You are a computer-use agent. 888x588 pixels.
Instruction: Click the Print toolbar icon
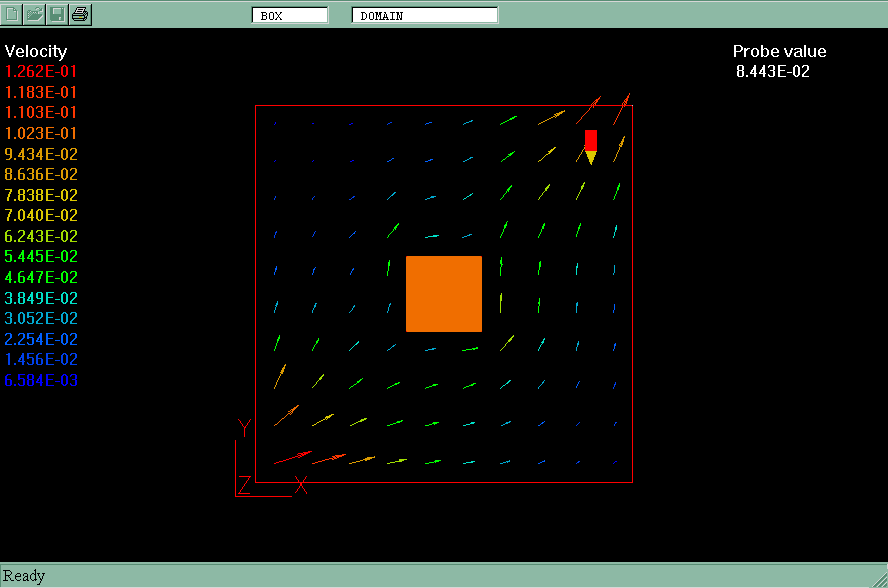pyautogui.click(x=80, y=14)
